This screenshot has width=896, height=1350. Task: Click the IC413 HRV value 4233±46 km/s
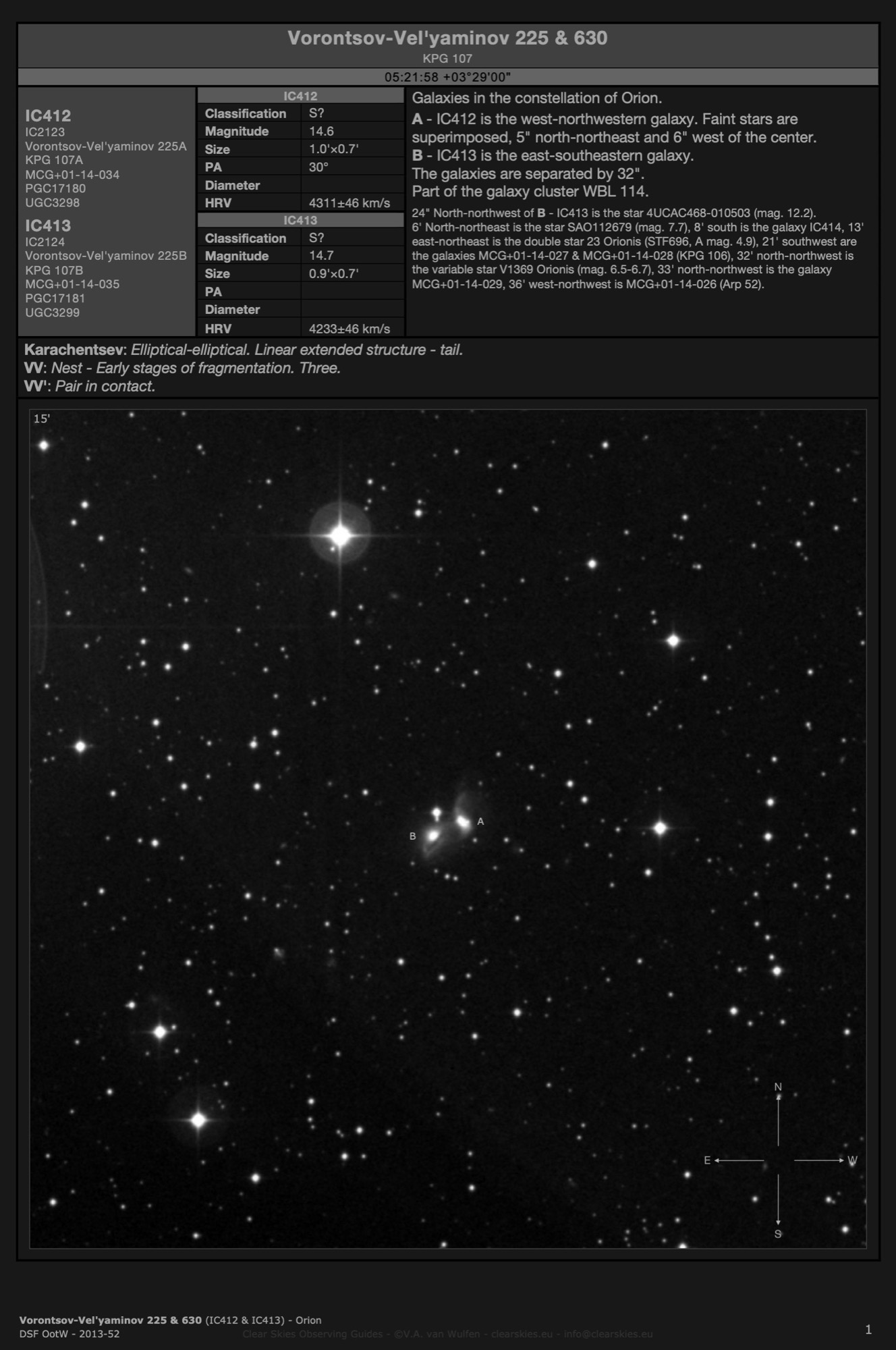(349, 329)
